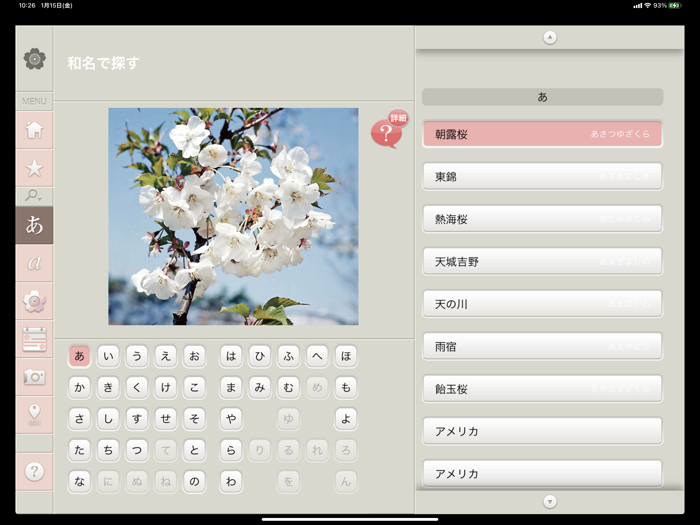Select kana key か
This screenshot has height=525, width=700.
[79, 387]
